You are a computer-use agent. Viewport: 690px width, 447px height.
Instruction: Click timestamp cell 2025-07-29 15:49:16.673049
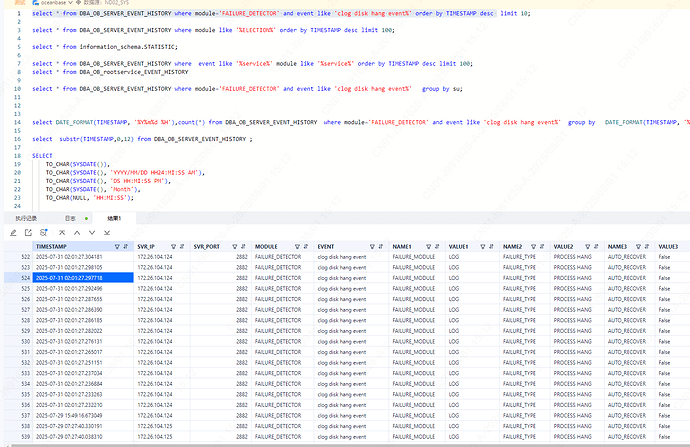[83, 416]
